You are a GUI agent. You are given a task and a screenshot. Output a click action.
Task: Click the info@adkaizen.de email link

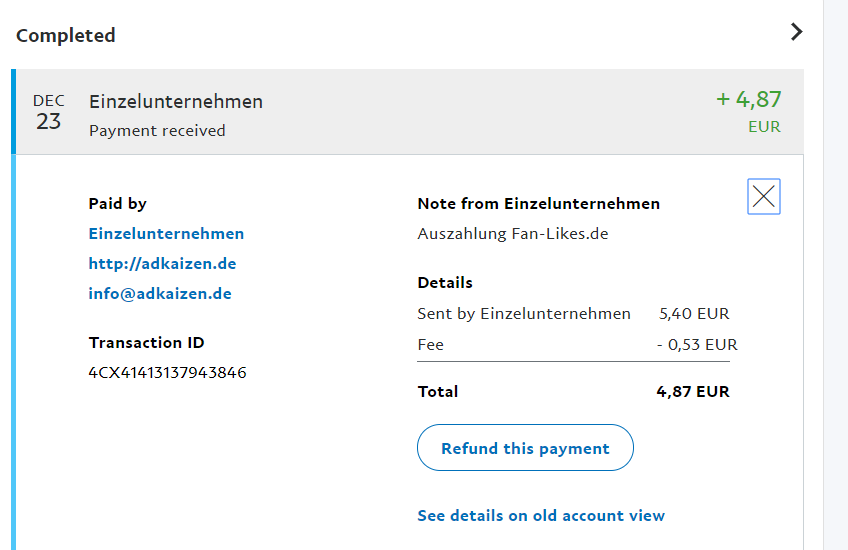pos(160,294)
